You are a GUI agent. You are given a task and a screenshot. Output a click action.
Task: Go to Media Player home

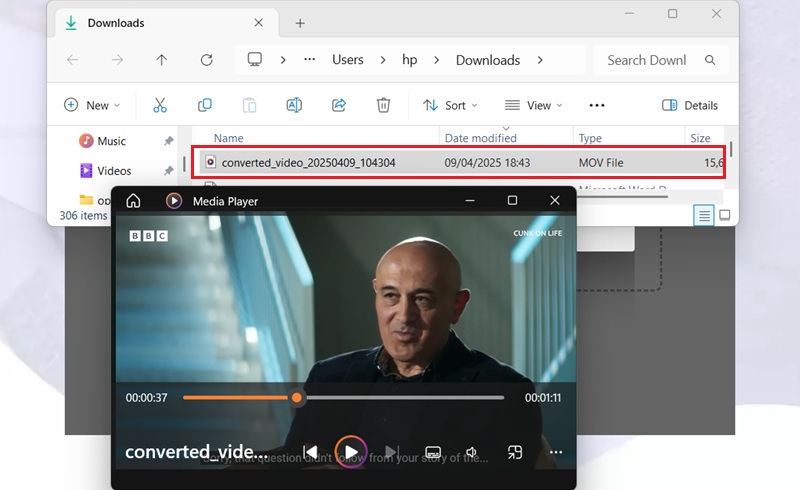click(x=133, y=201)
